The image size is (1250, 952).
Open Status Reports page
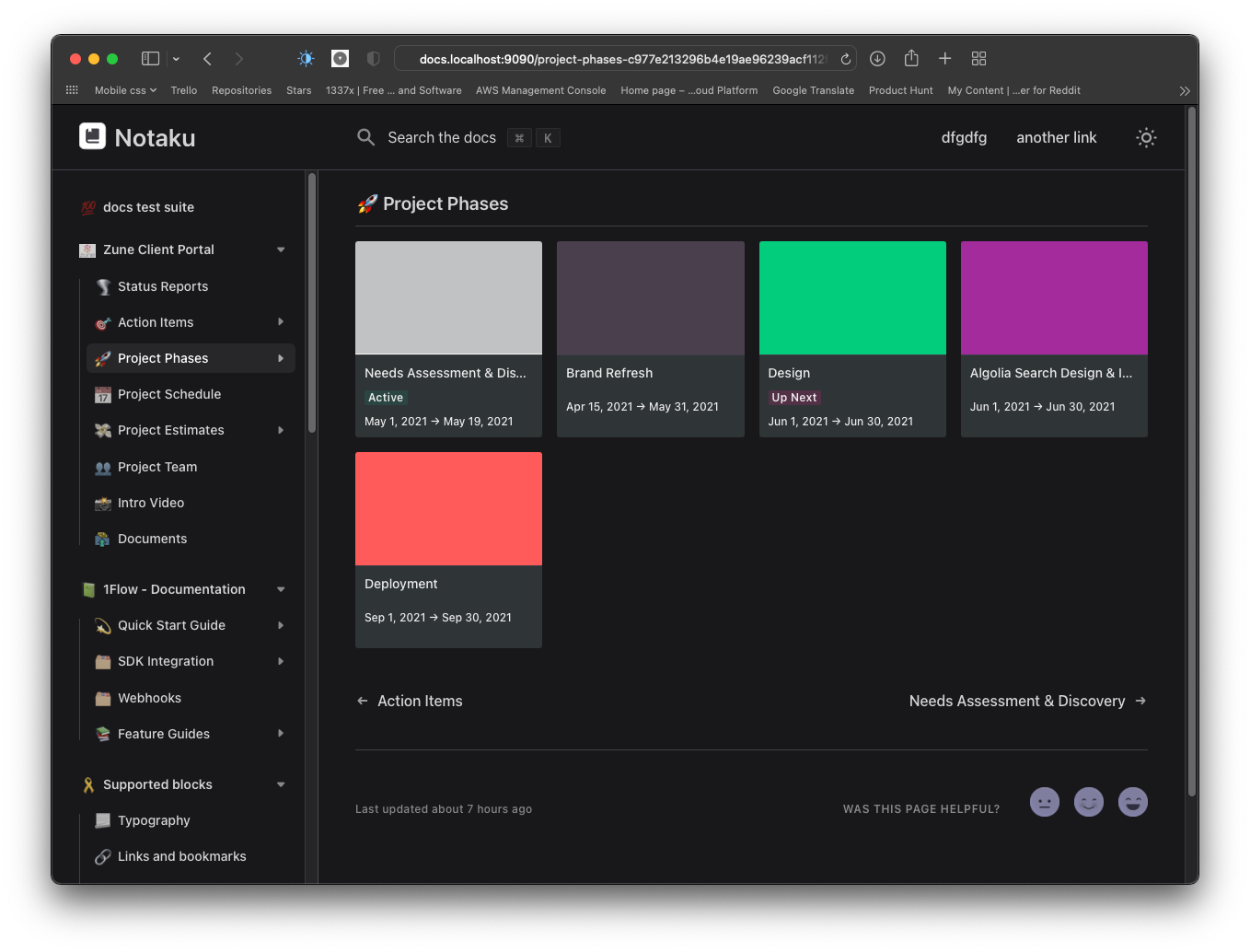[x=163, y=286]
